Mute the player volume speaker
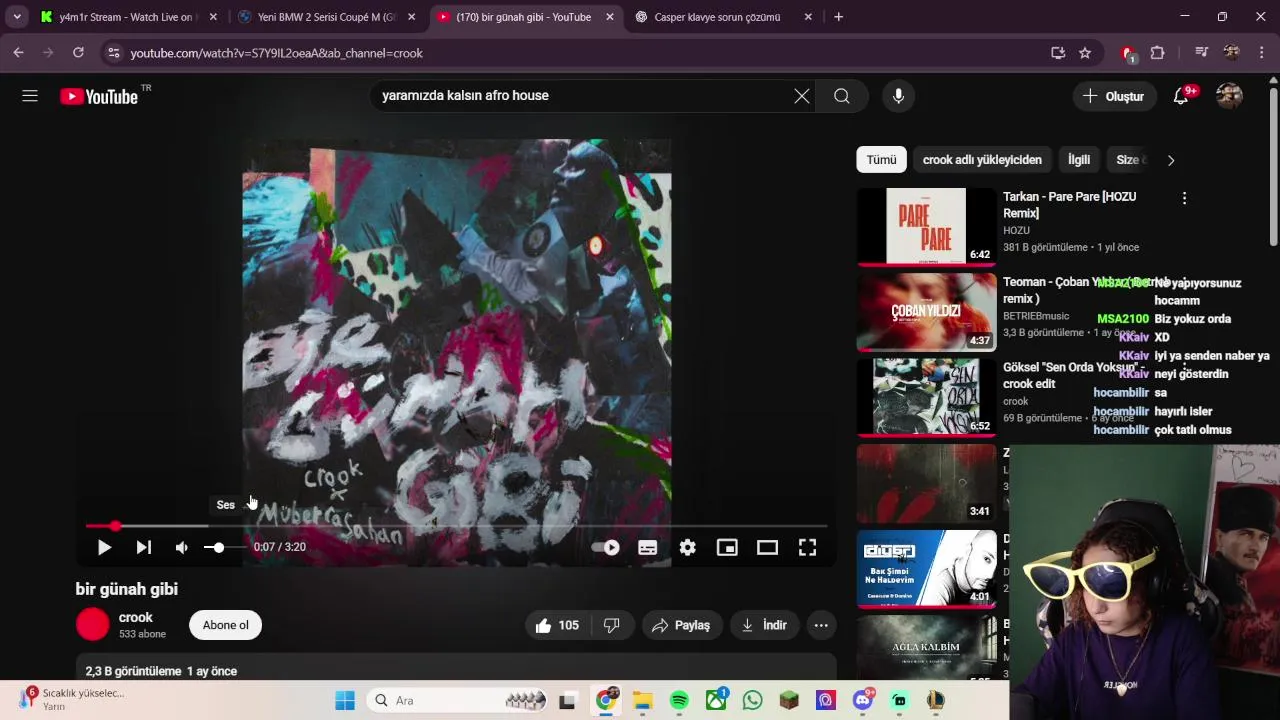1280x720 pixels. click(x=181, y=547)
